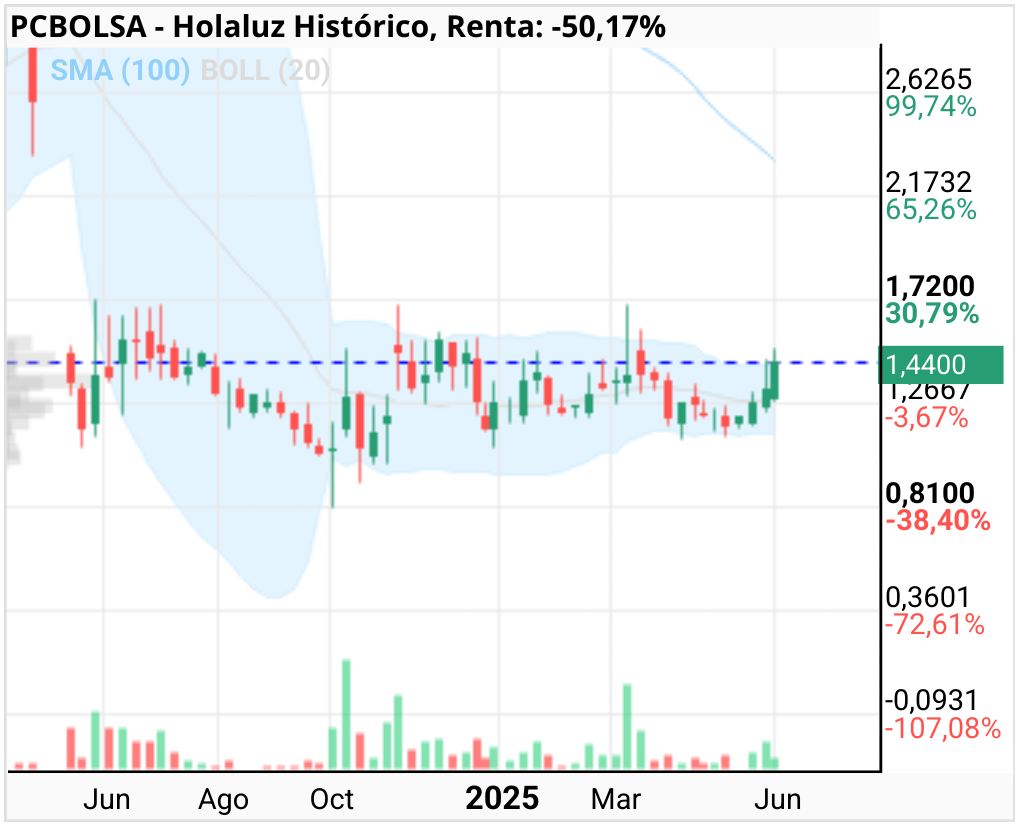
Task: Click the first Jun label on time axis
Action: (107, 799)
